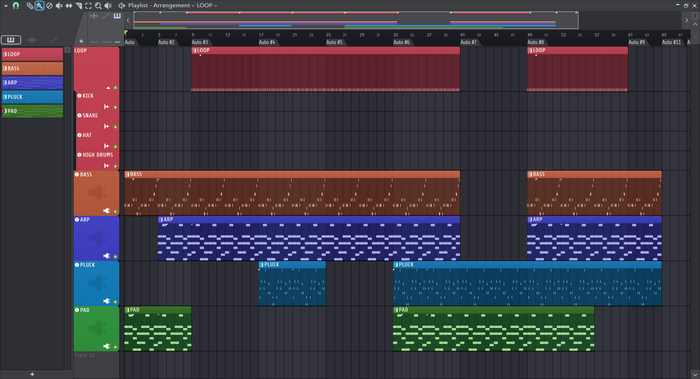Viewport: 700px width, 379px height.
Task: Select the Slice tool
Action: pyautogui.click(x=79, y=6)
